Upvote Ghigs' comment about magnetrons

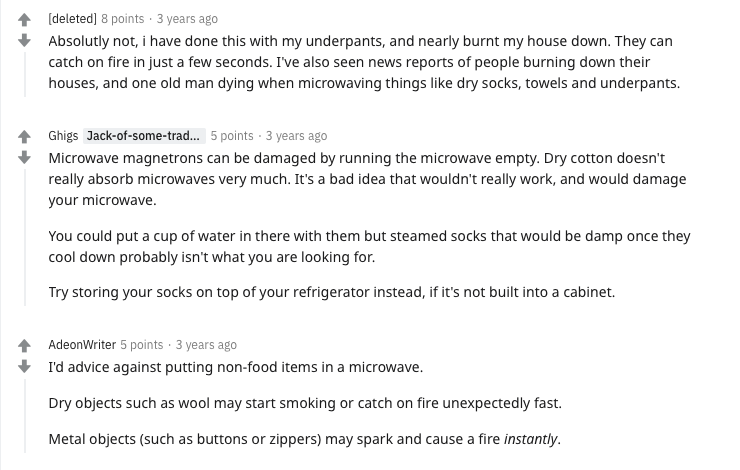tap(24, 137)
